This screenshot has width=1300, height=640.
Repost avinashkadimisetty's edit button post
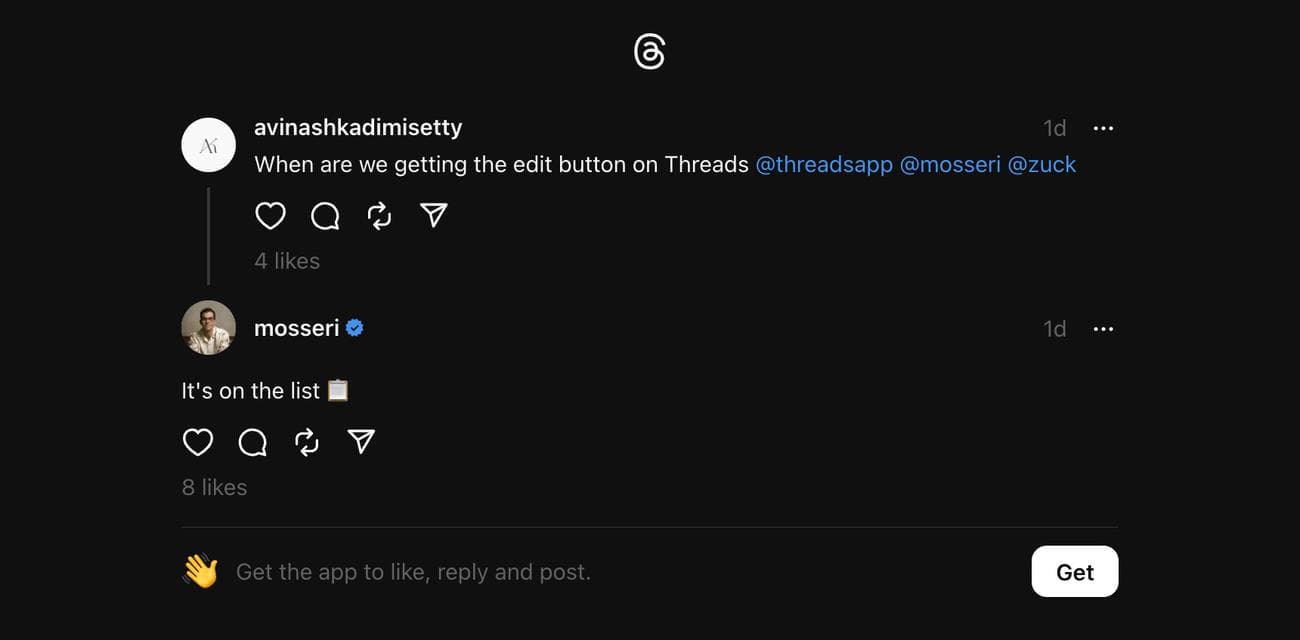[x=379, y=216]
